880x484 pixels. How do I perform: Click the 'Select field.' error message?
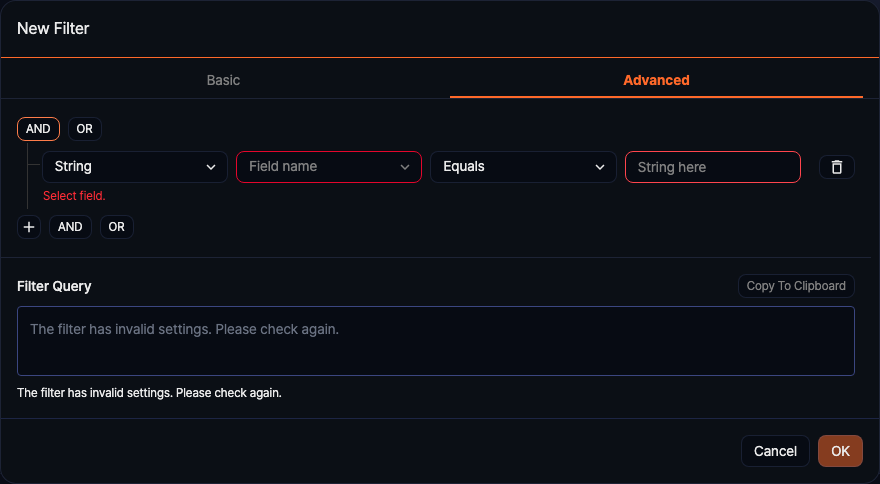point(74,196)
